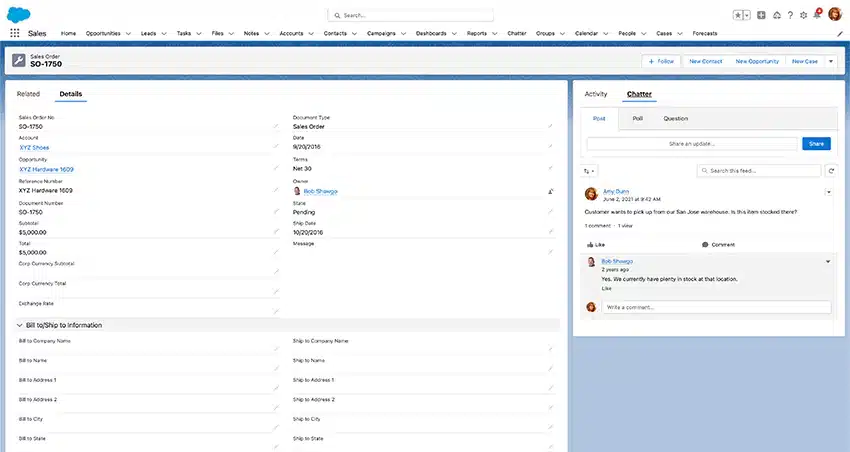Select the Chatter panel tab

tap(639, 94)
